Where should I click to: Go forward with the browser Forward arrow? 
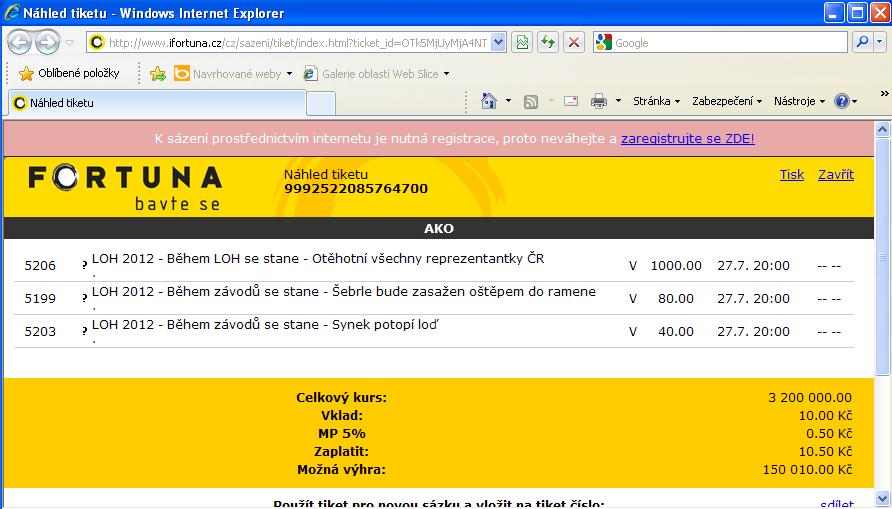point(47,42)
